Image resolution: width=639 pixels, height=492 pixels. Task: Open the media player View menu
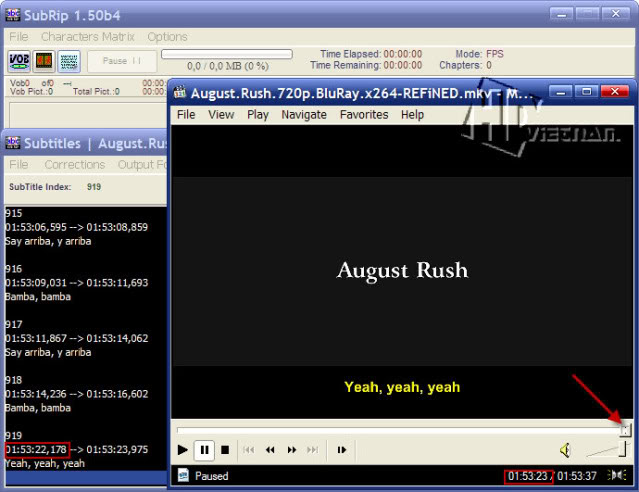[x=221, y=115]
